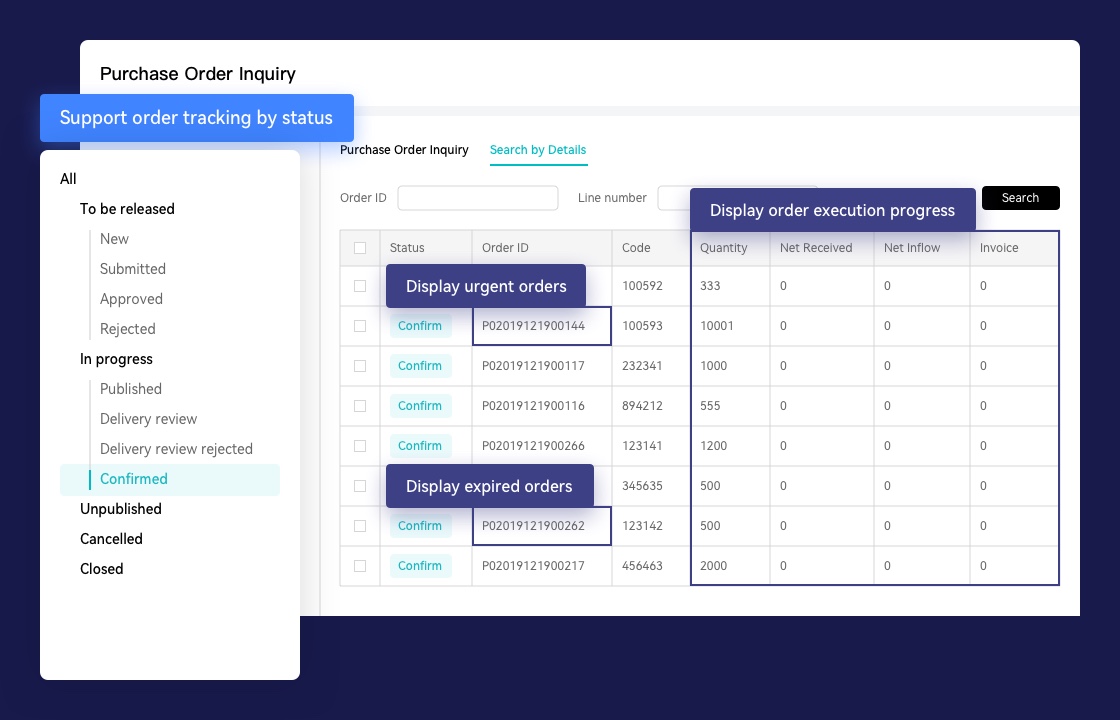Click order ID P02019121900262 cell
Viewport: 1120px width, 720px height.
[541, 526]
